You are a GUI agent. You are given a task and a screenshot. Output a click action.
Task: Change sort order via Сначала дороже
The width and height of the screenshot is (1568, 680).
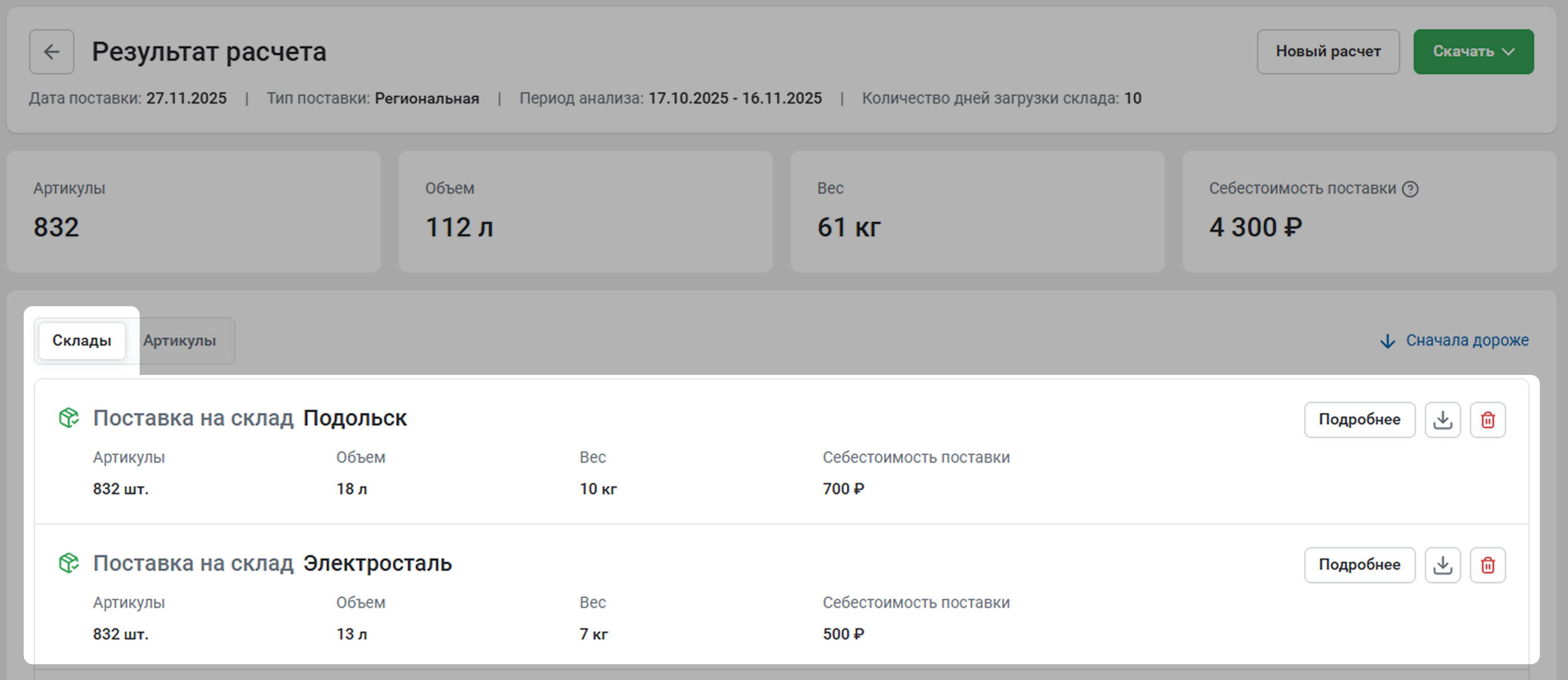point(1467,341)
